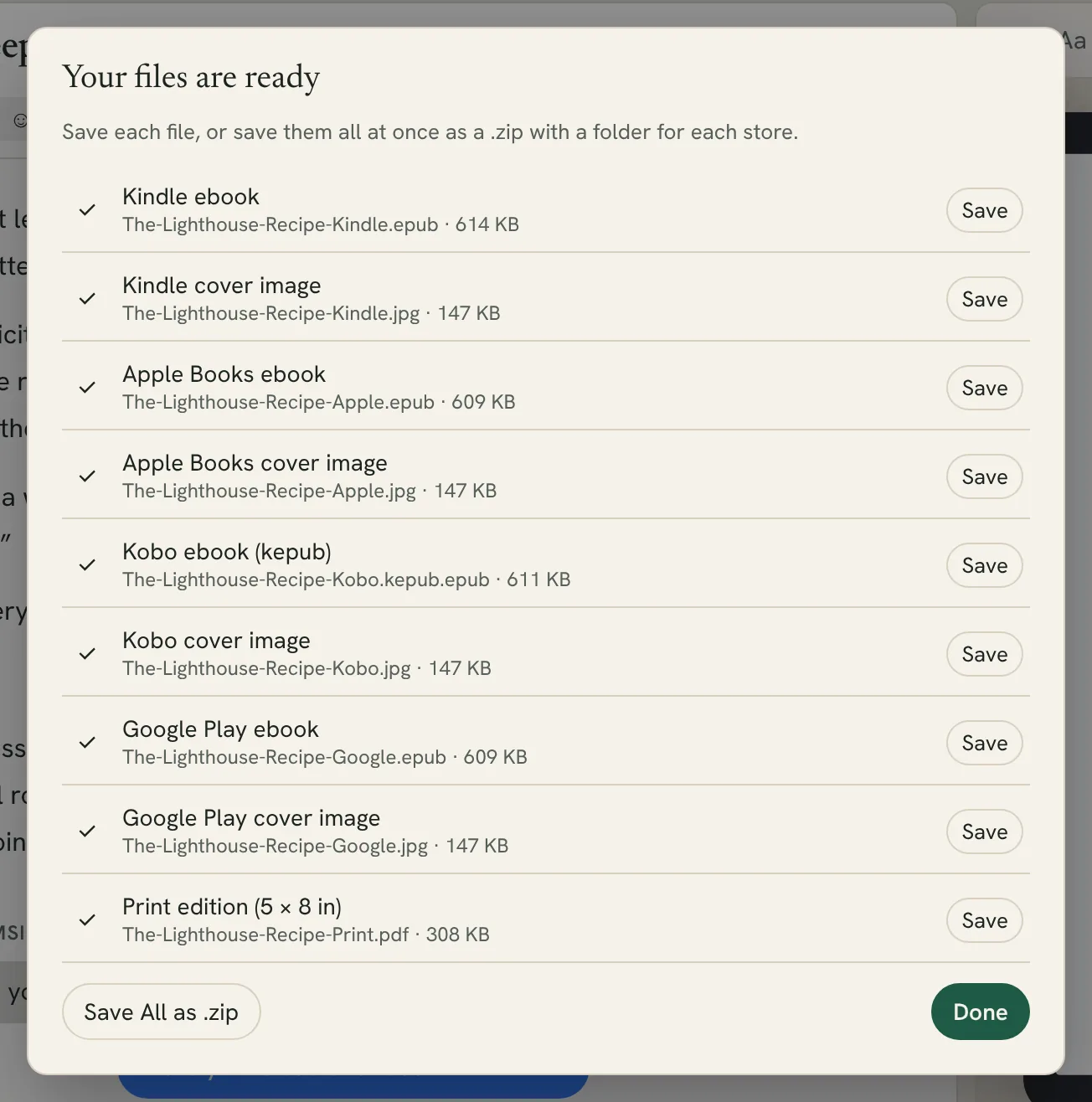Click checkmark beside Apple Books cover image
Image resolution: width=1092 pixels, height=1102 pixels.
(x=87, y=476)
